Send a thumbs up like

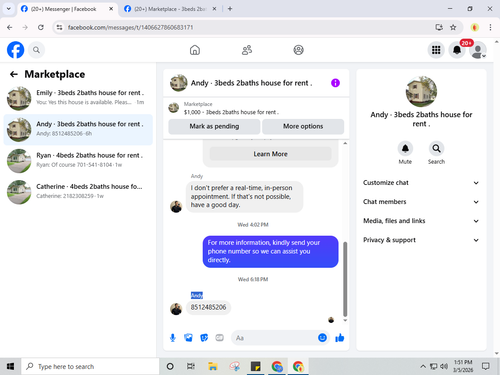pyautogui.click(x=340, y=338)
